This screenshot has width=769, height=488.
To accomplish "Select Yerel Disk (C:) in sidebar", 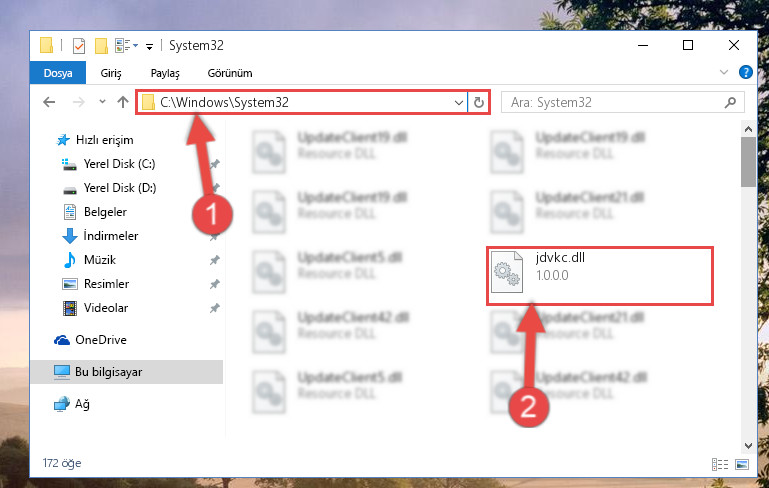I will [119, 164].
